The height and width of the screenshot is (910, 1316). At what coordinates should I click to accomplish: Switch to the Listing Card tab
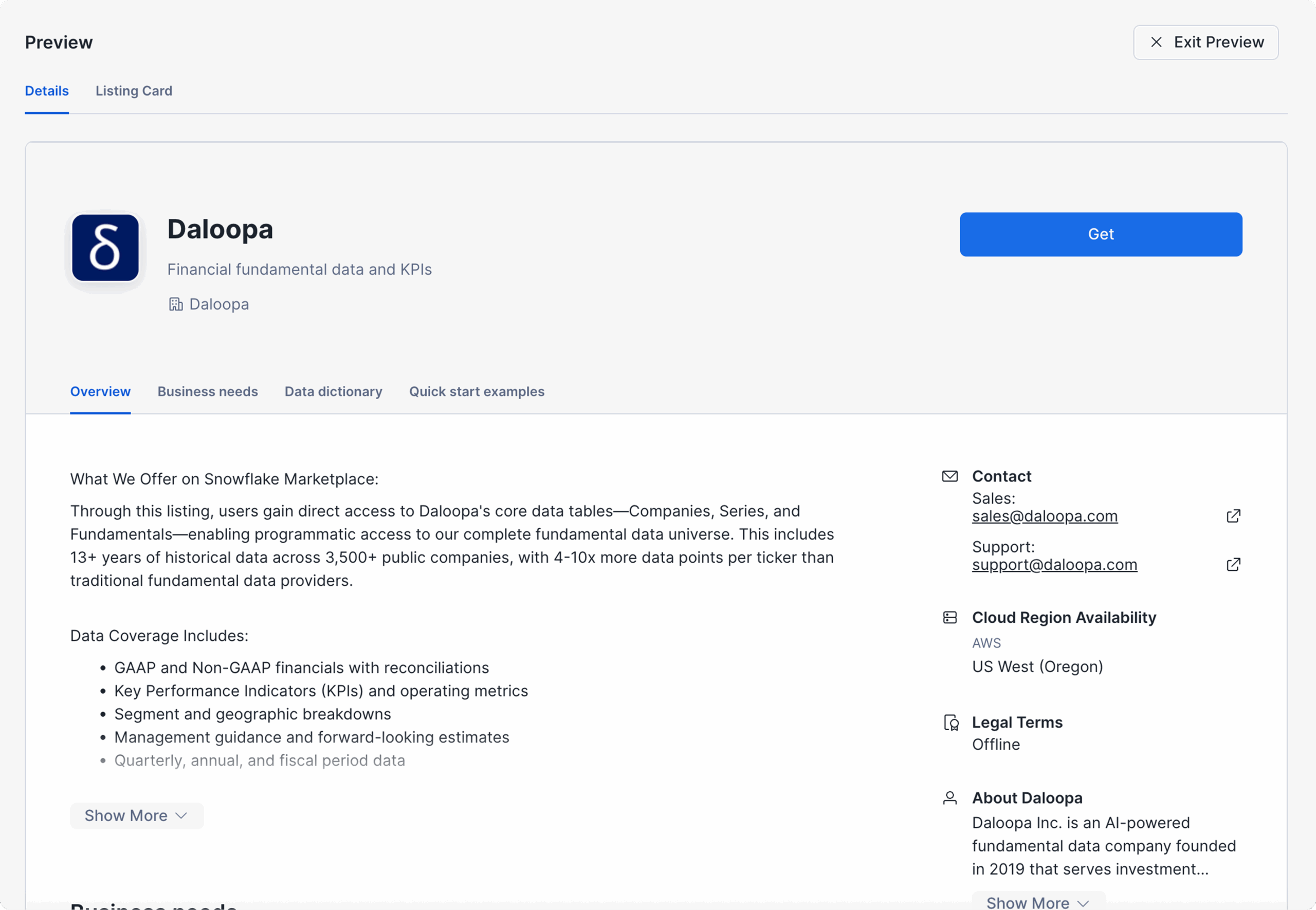[134, 91]
